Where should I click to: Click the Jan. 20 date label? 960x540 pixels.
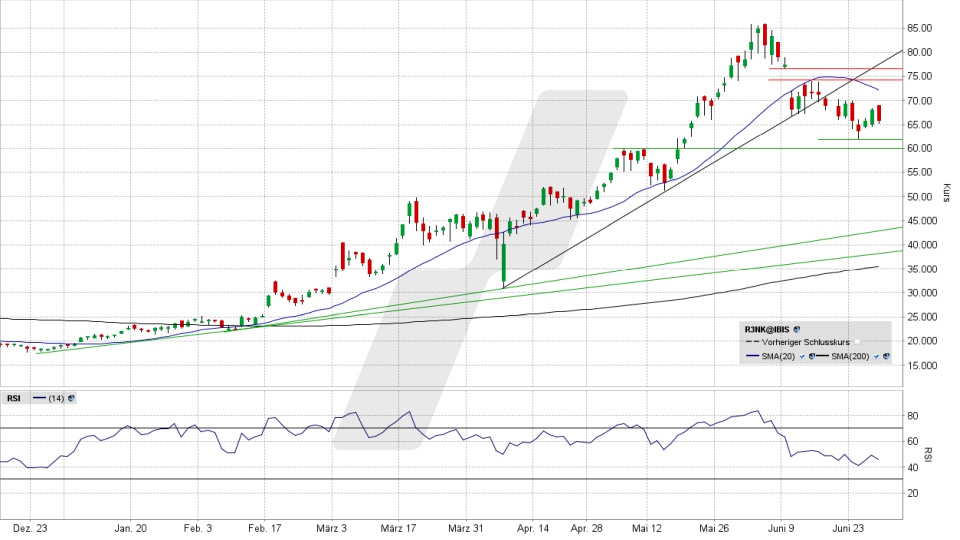pos(131,528)
